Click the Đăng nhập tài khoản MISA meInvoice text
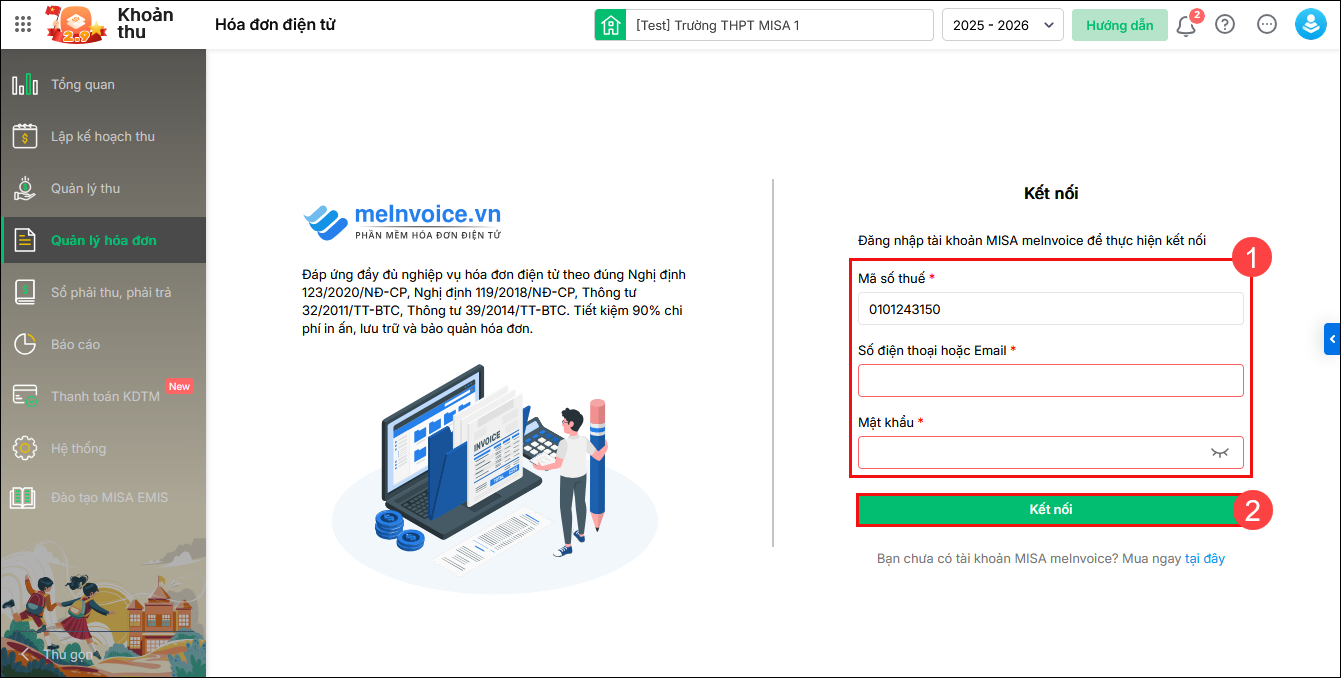The width and height of the screenshot is (1341, 678). 1032,240
